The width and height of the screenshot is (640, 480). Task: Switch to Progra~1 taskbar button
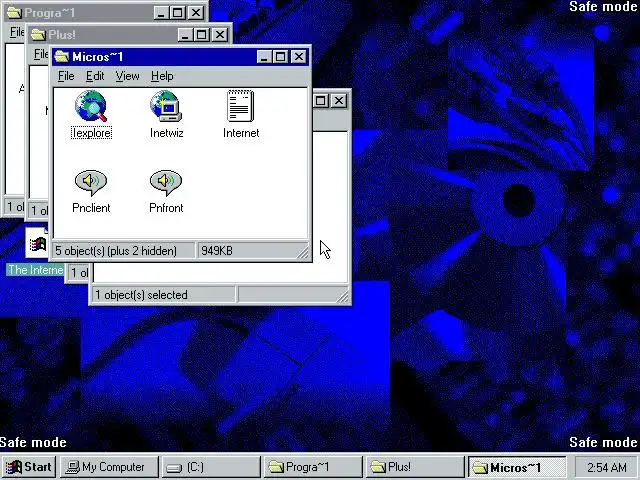pyautogui.click(x=313, y=467)
